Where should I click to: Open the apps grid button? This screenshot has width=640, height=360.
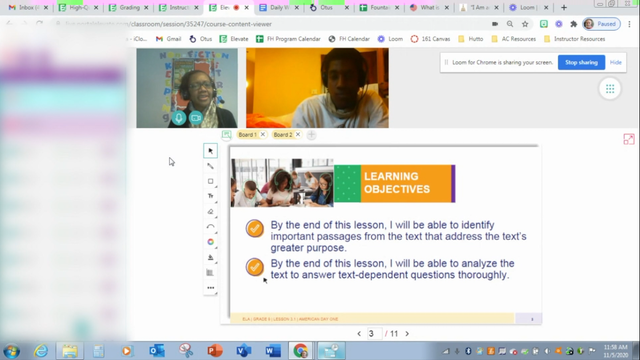[x=610, y=89]
